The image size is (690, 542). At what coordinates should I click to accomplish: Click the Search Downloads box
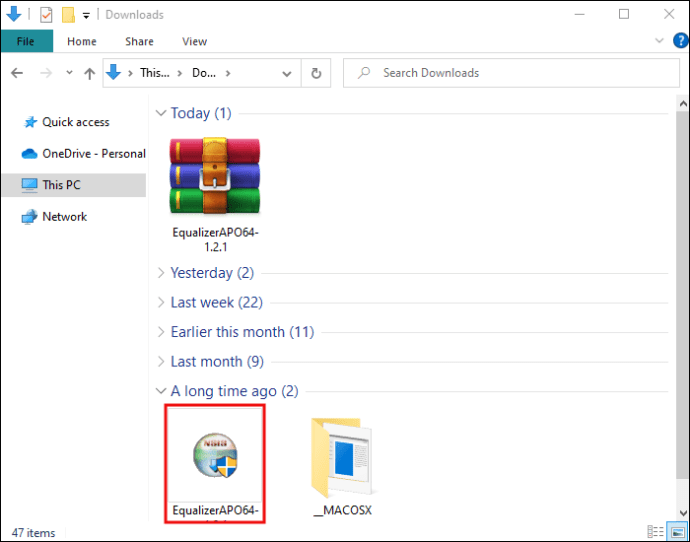(511, 73)
